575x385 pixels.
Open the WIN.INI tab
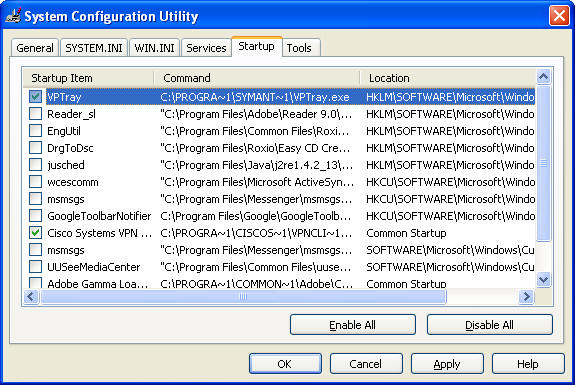click(154, 48)
